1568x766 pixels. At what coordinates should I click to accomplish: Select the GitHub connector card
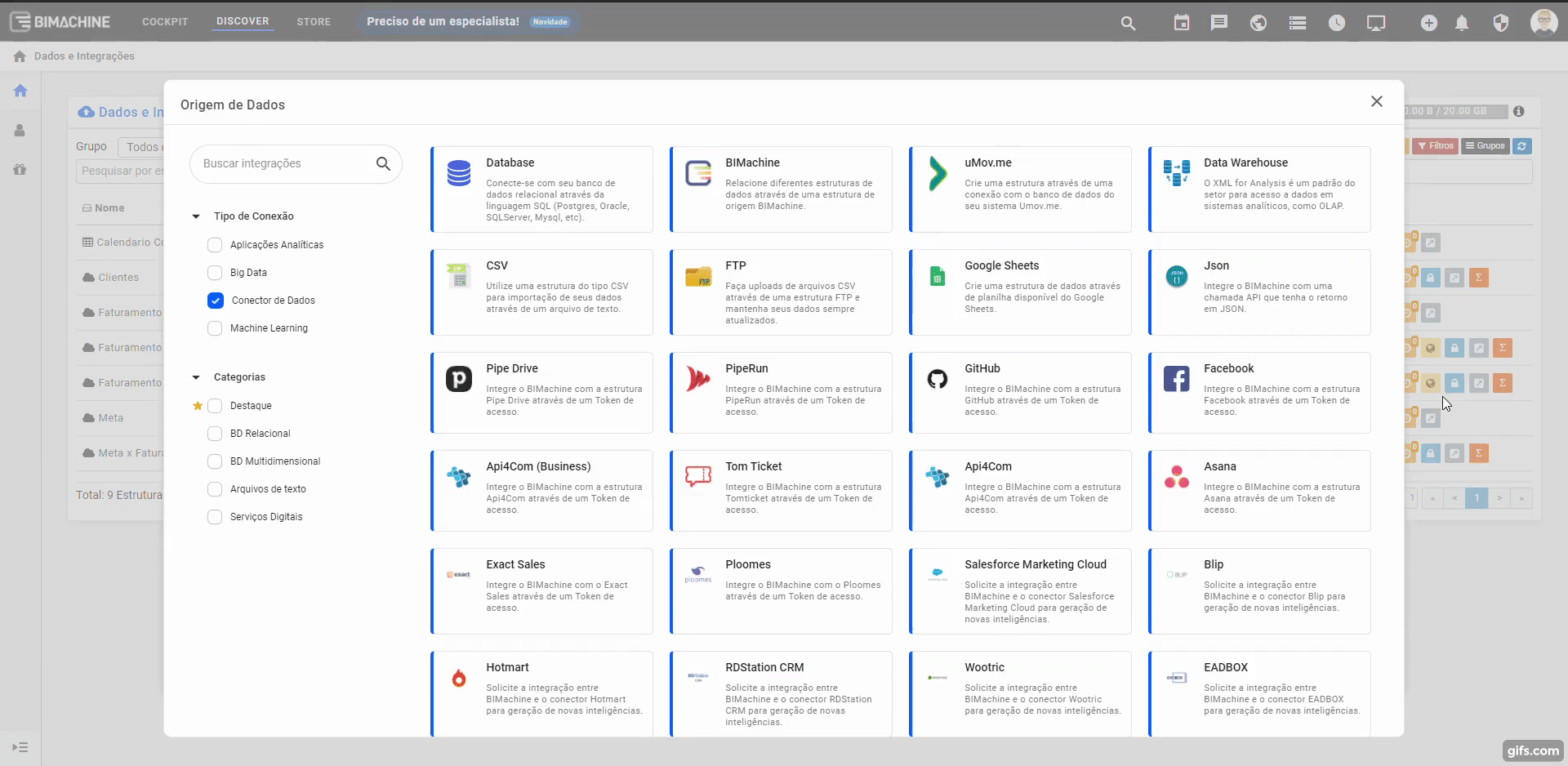(x=1020, y=393)
